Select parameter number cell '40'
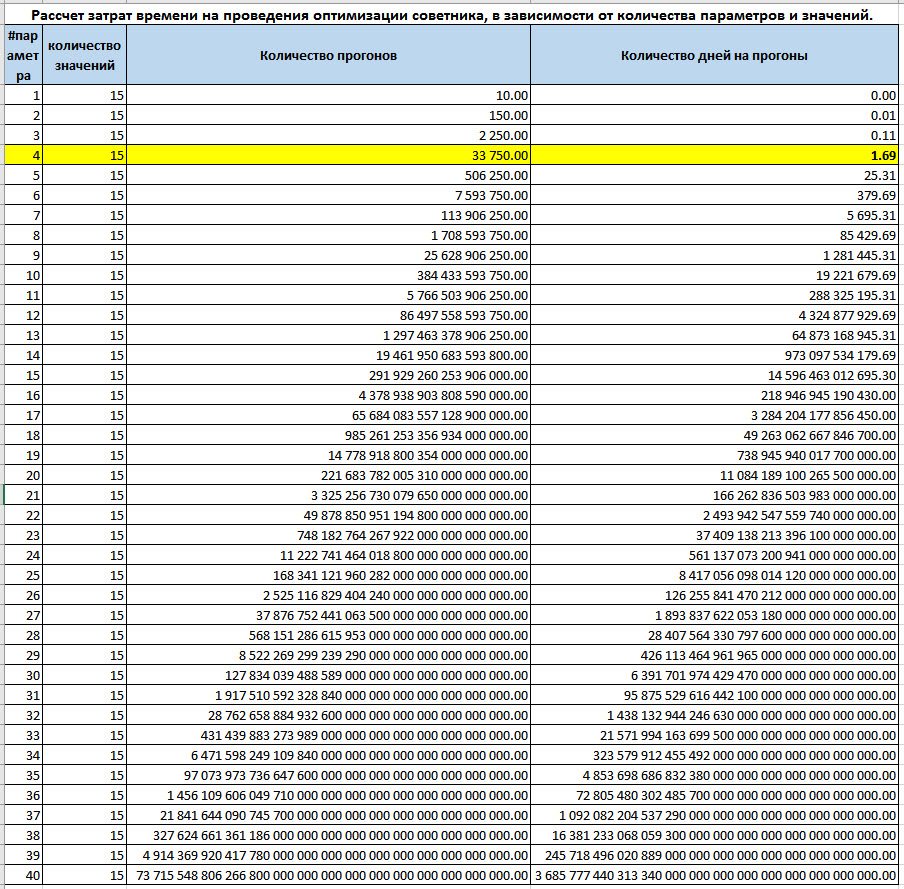This screenshot has width=904, height=889. (x=23, y=875)
